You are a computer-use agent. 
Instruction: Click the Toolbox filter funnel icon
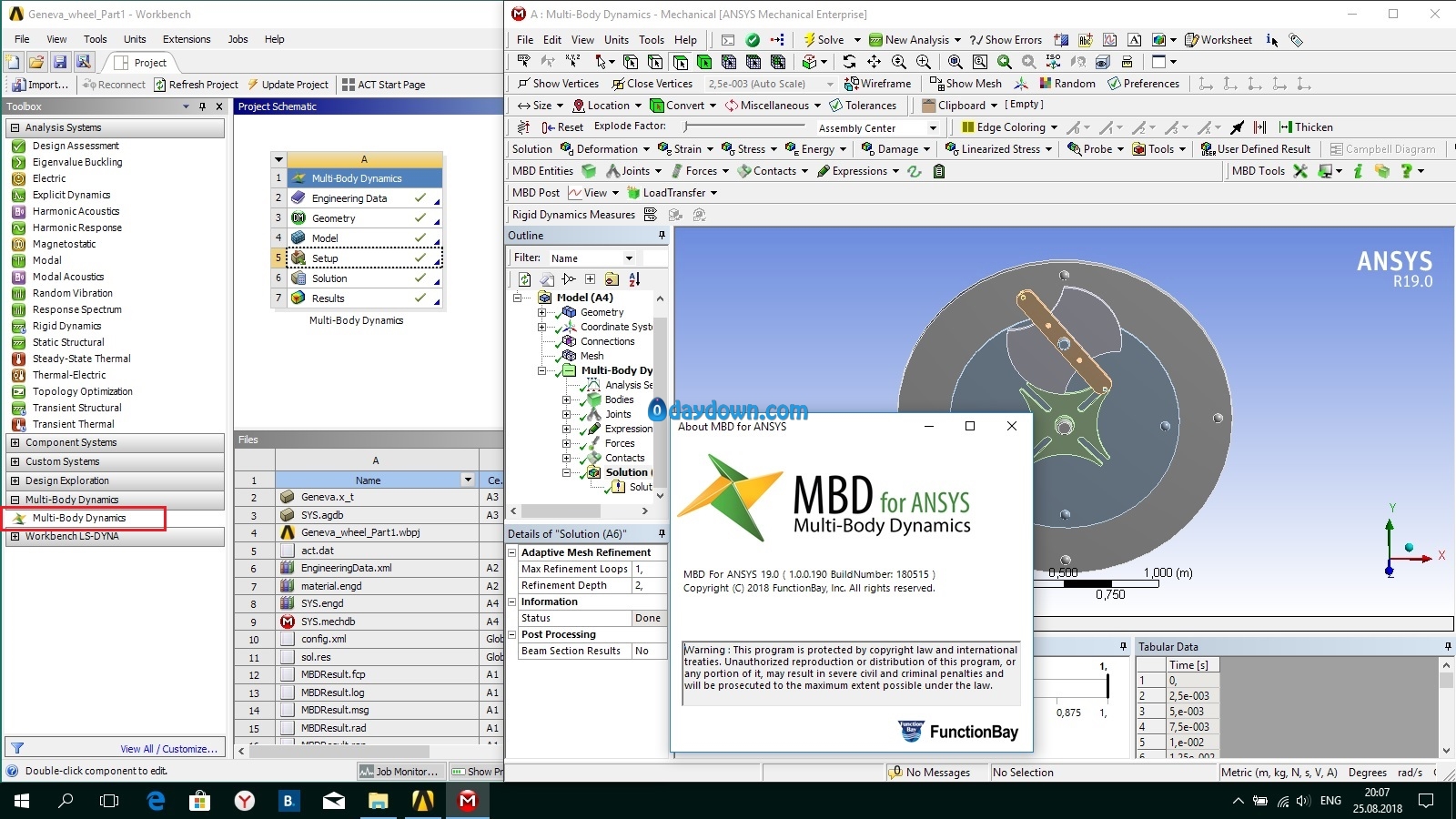point(16,748)
